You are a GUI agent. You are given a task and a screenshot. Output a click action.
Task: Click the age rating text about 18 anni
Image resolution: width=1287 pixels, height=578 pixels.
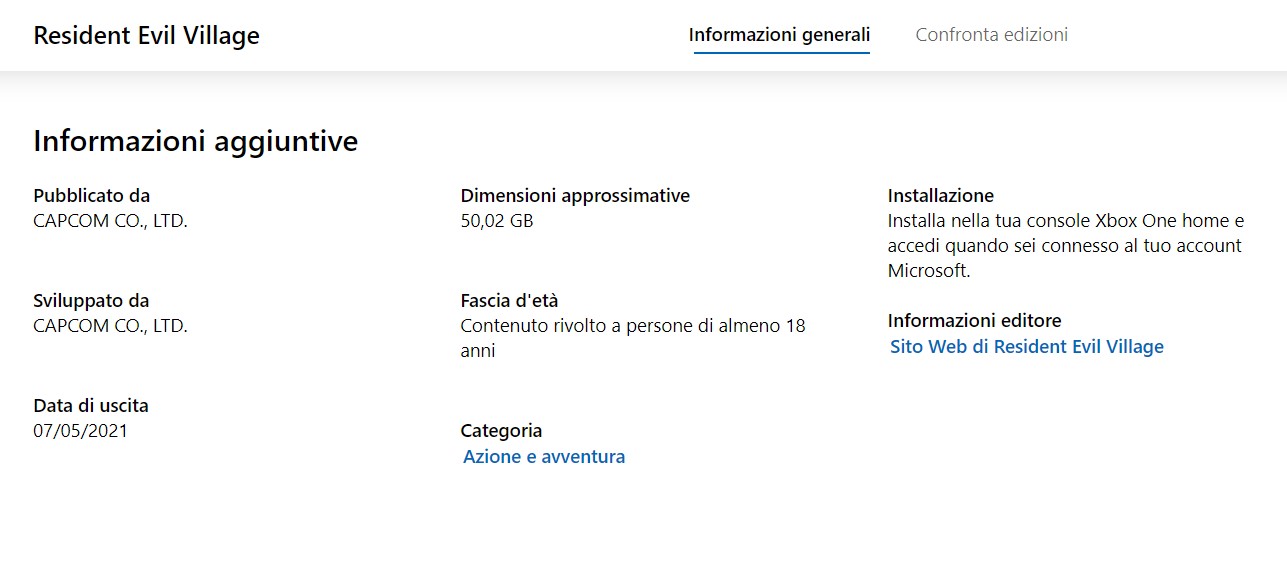tap(633, 338)
